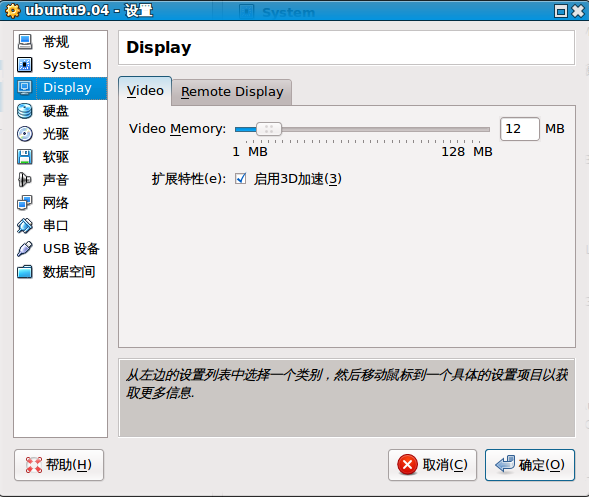The height and width of the screenshot is (497, 589).
Task: Click the Video Memory slider handle
Action: click(269, 129)
